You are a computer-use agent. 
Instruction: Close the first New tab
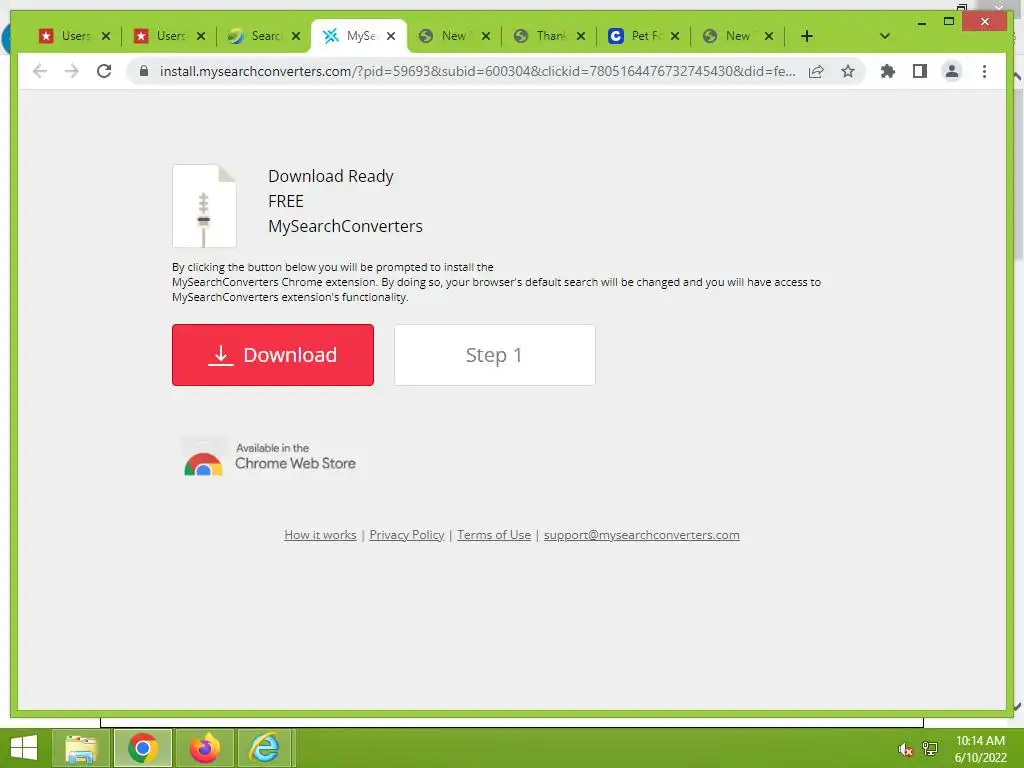486,36
